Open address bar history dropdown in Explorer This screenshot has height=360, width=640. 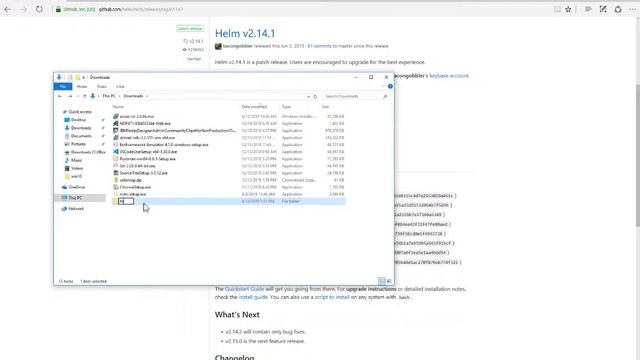[x=308, y=96]
